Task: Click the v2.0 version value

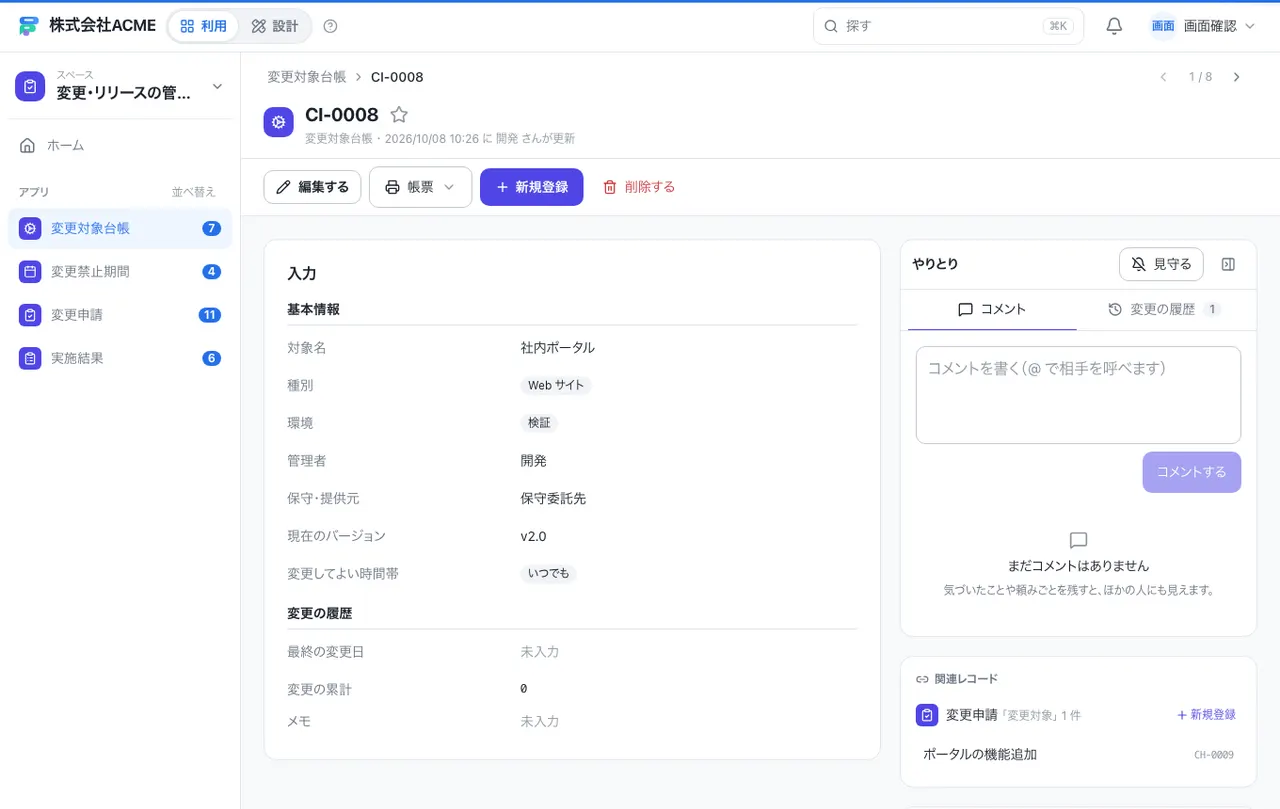Action: (x=533, y=536)
